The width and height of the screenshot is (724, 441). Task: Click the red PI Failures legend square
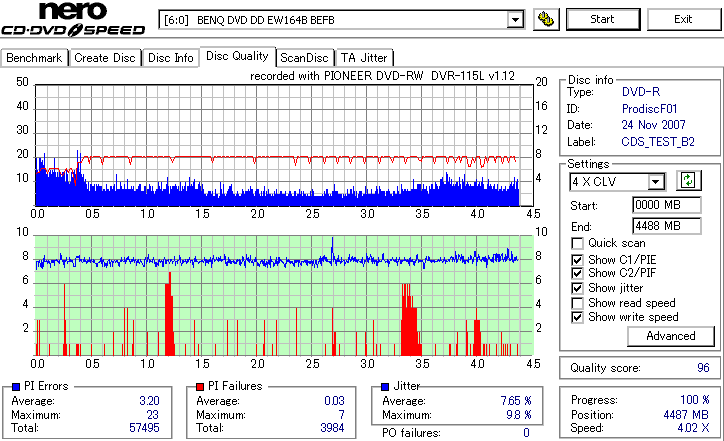[200, 387]
